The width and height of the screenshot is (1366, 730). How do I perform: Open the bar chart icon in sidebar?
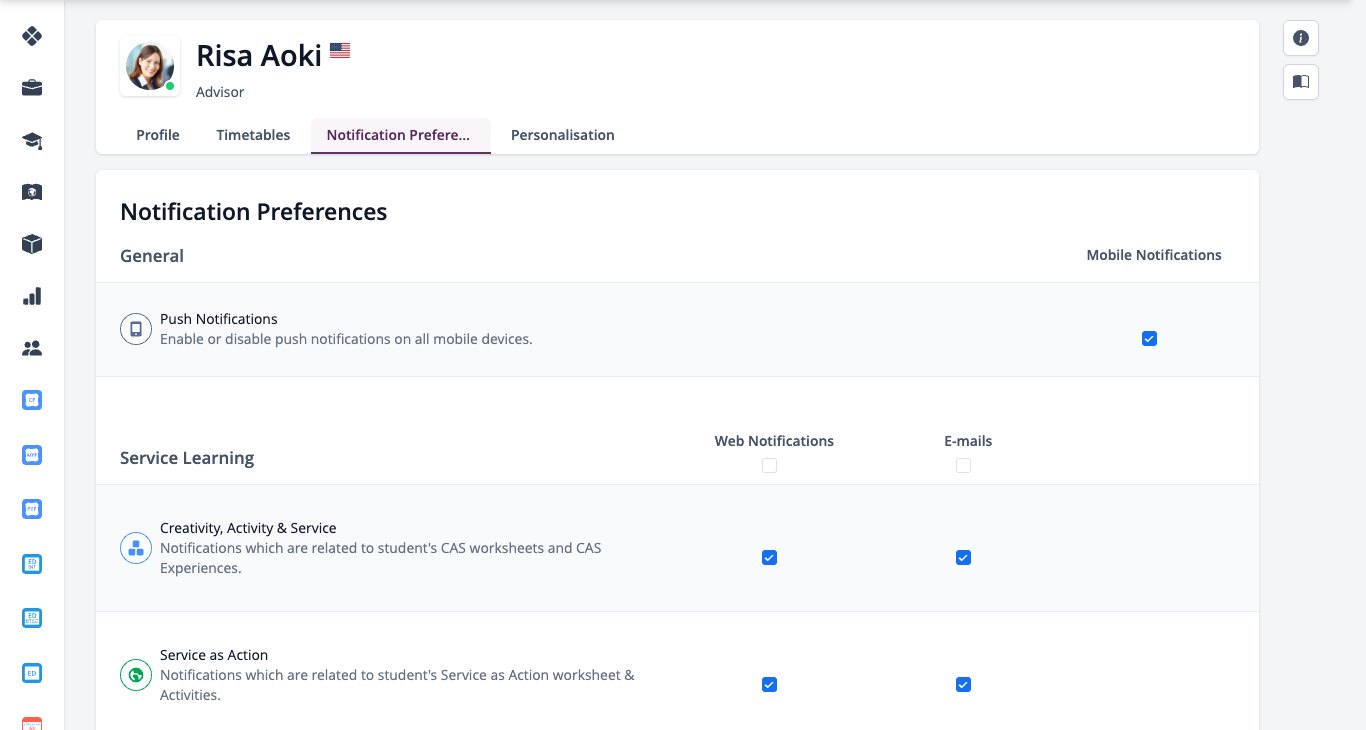coord(32,296)
